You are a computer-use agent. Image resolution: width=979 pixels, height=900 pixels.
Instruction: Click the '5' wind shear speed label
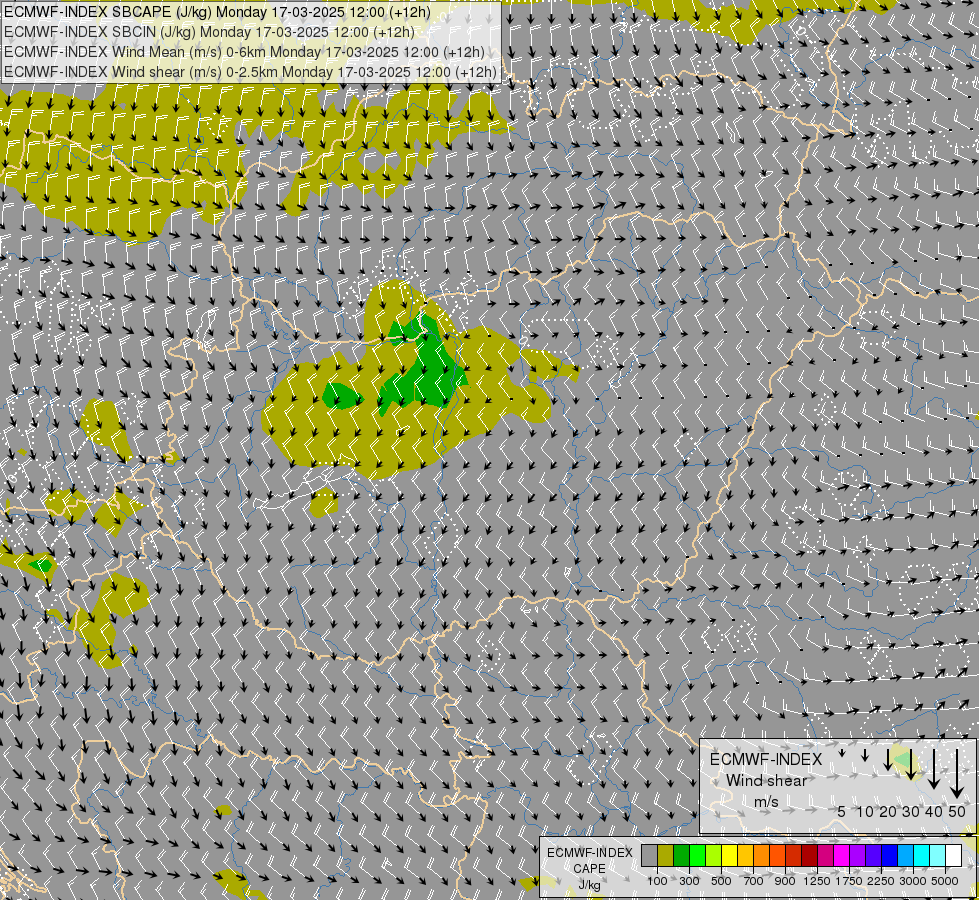click(842, 811)
